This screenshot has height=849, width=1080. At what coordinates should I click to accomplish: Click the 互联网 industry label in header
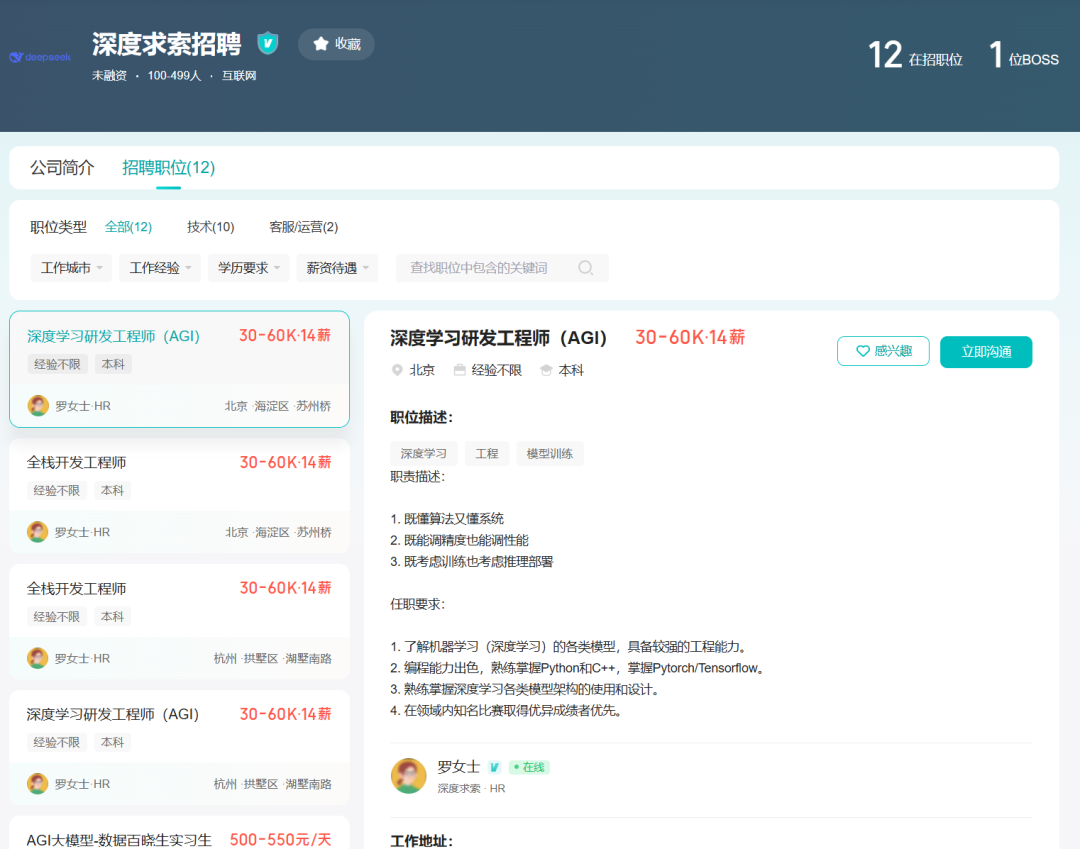239,76
